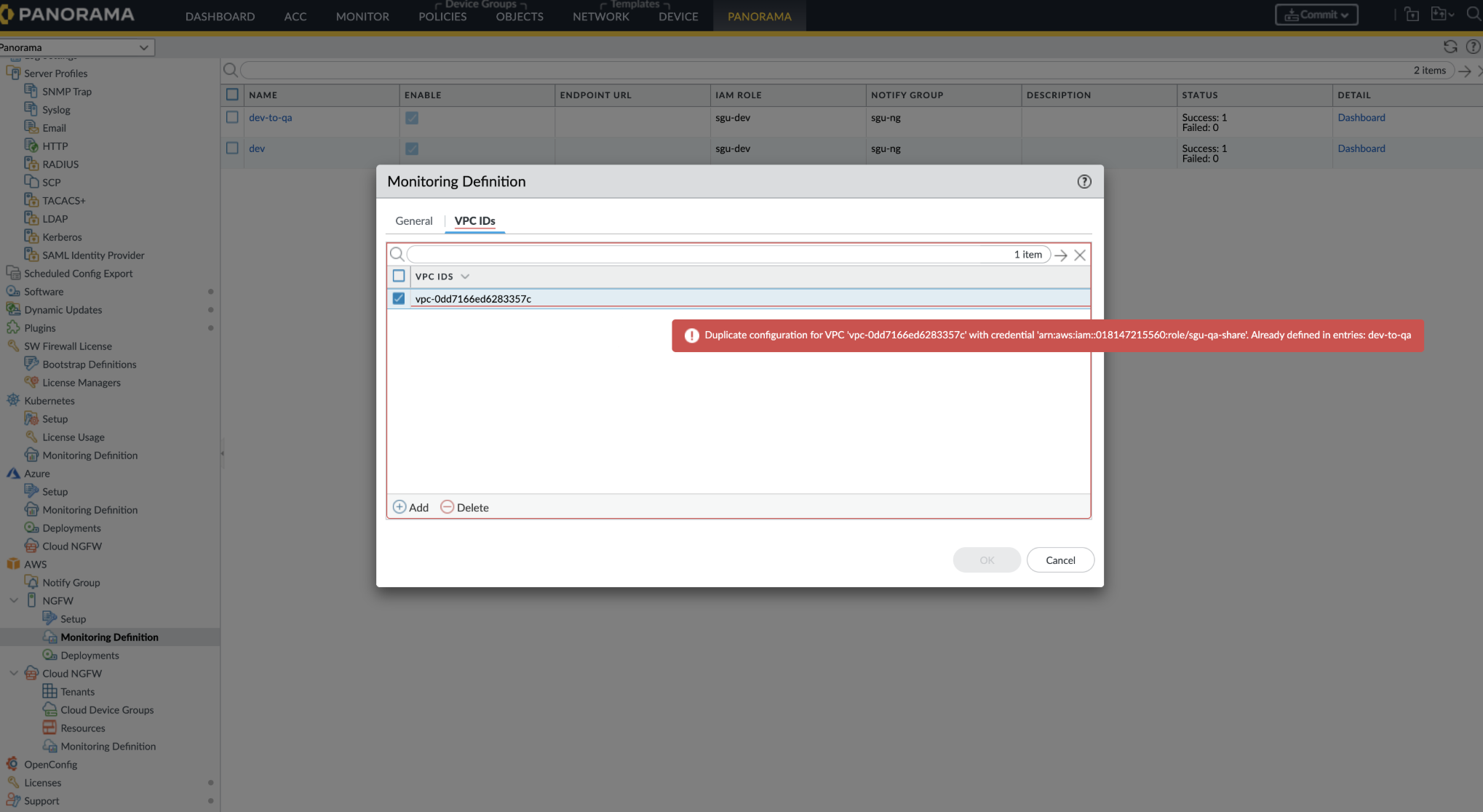
Task: Click the AWS icon in sidebar
Action: [x=13, y=564]
